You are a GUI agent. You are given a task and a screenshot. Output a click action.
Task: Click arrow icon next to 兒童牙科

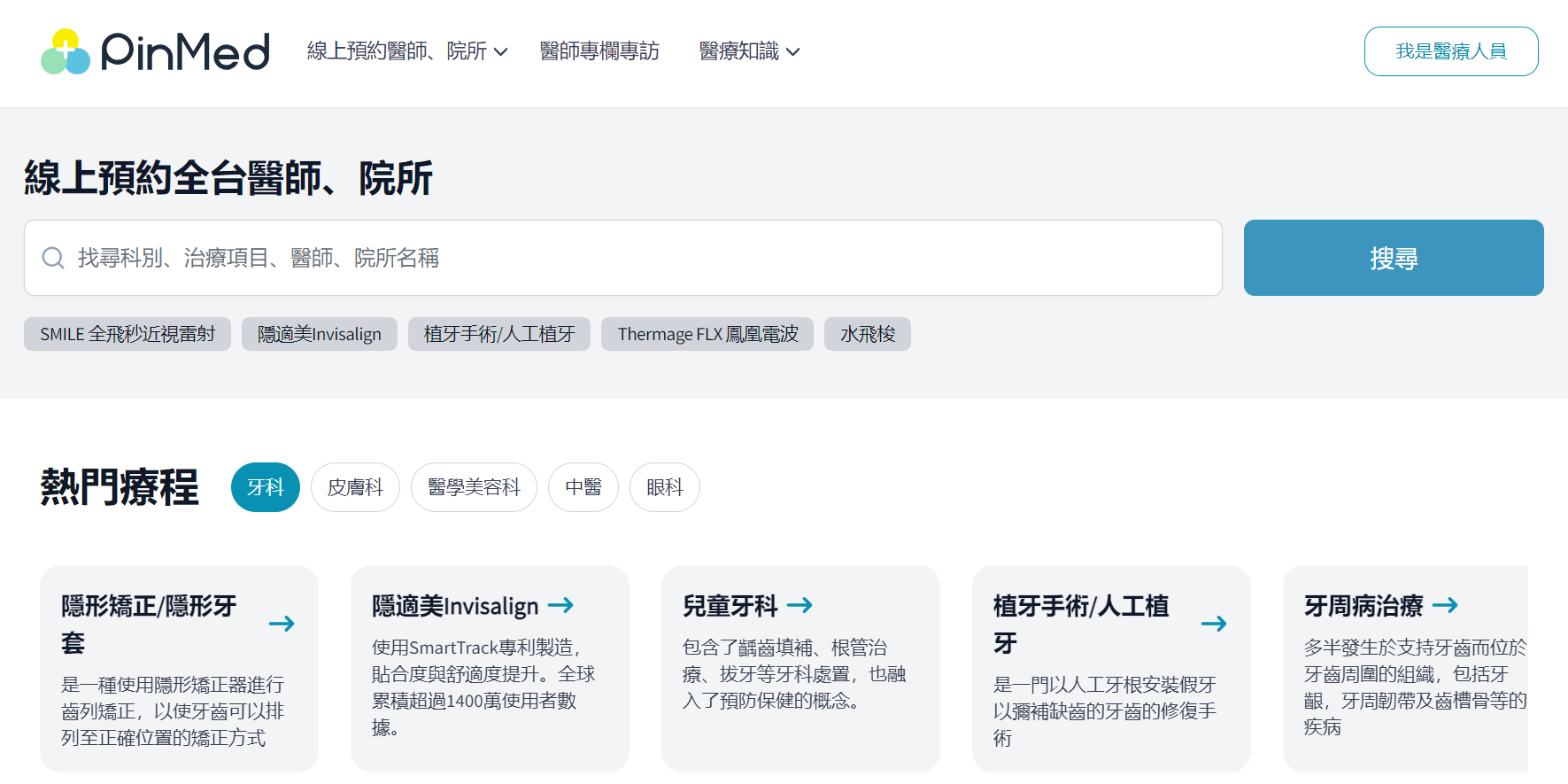pyautogui.click(x=799, y=605)
